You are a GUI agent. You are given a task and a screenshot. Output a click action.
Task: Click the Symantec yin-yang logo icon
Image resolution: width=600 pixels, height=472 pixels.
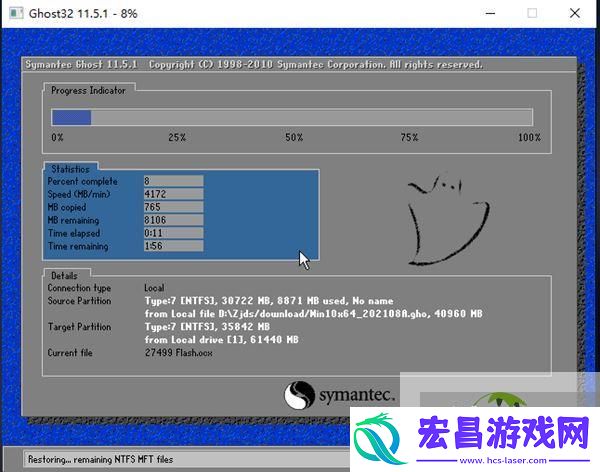299,395
